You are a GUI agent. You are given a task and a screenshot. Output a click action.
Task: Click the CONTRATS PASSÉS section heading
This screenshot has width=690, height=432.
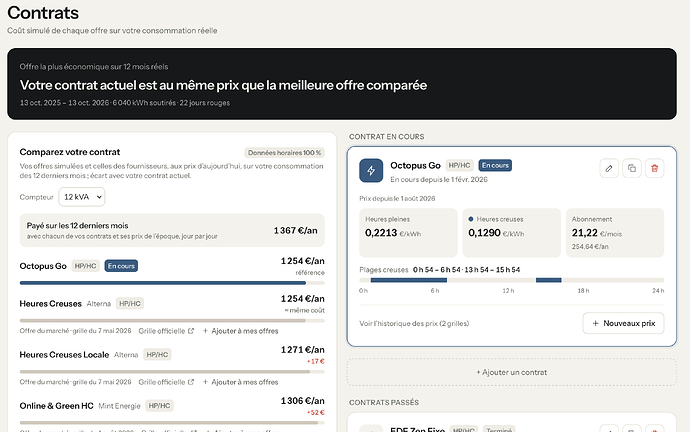tap(384, 403)
